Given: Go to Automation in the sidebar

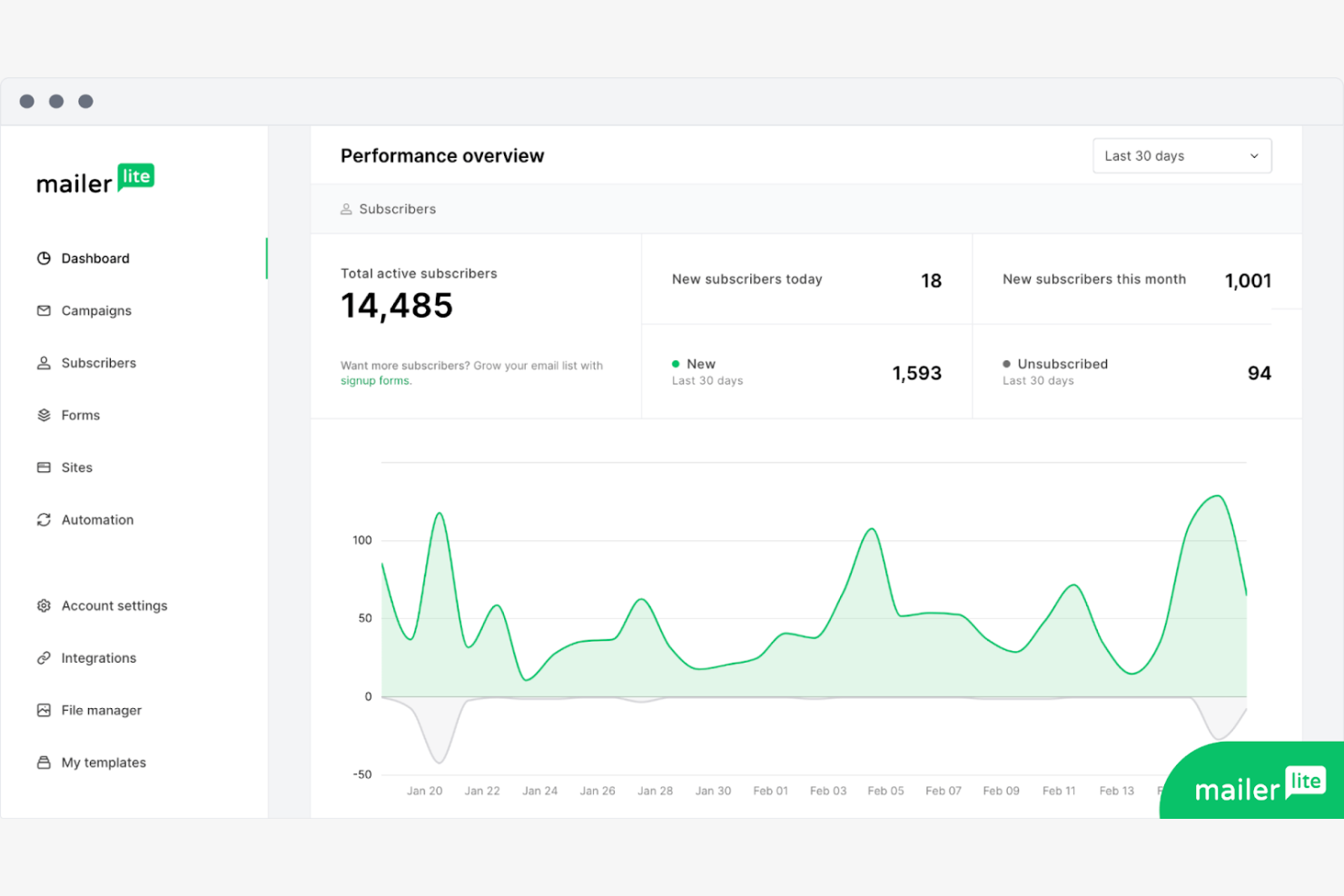Looking at the screenshot, I should pos(97,520).
